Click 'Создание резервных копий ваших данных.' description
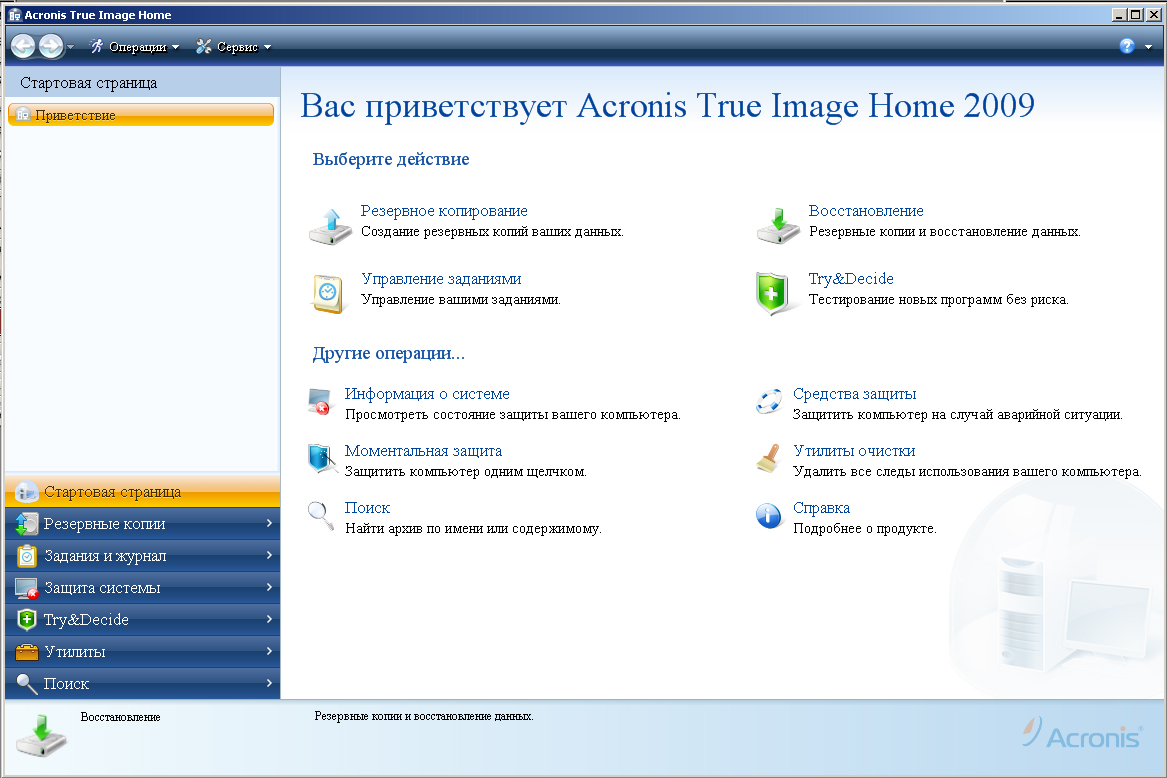Viewport: 1167px width, 778px height. (x=492, y=232)
